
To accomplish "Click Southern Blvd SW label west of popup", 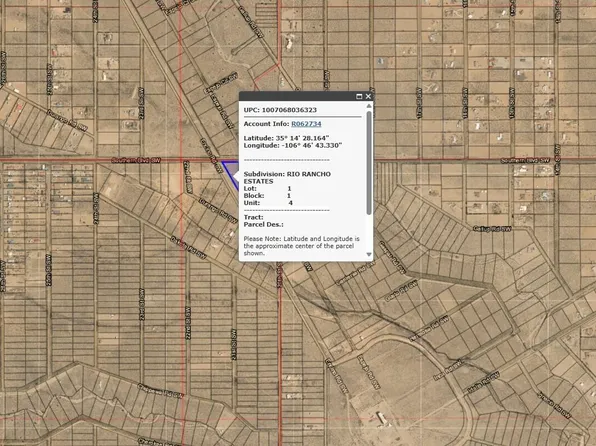I will pyautogui.click(x=136, y=160).
